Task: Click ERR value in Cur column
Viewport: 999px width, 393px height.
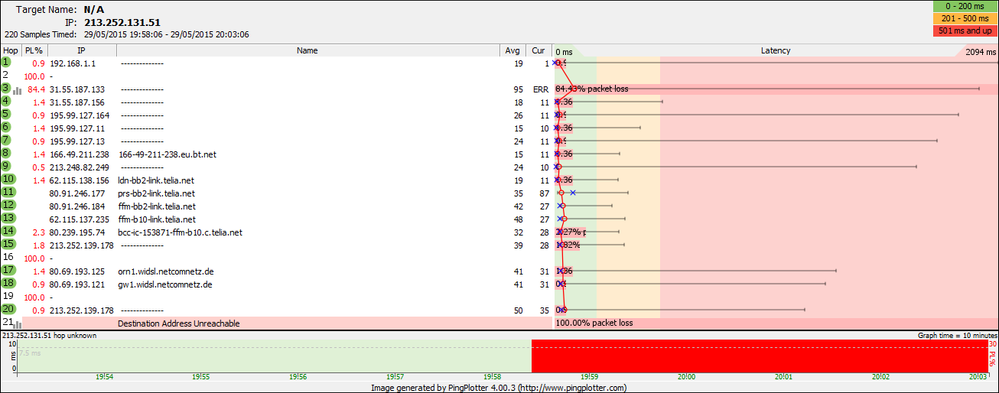Action: pyautogui.click(x=540, y=89)
